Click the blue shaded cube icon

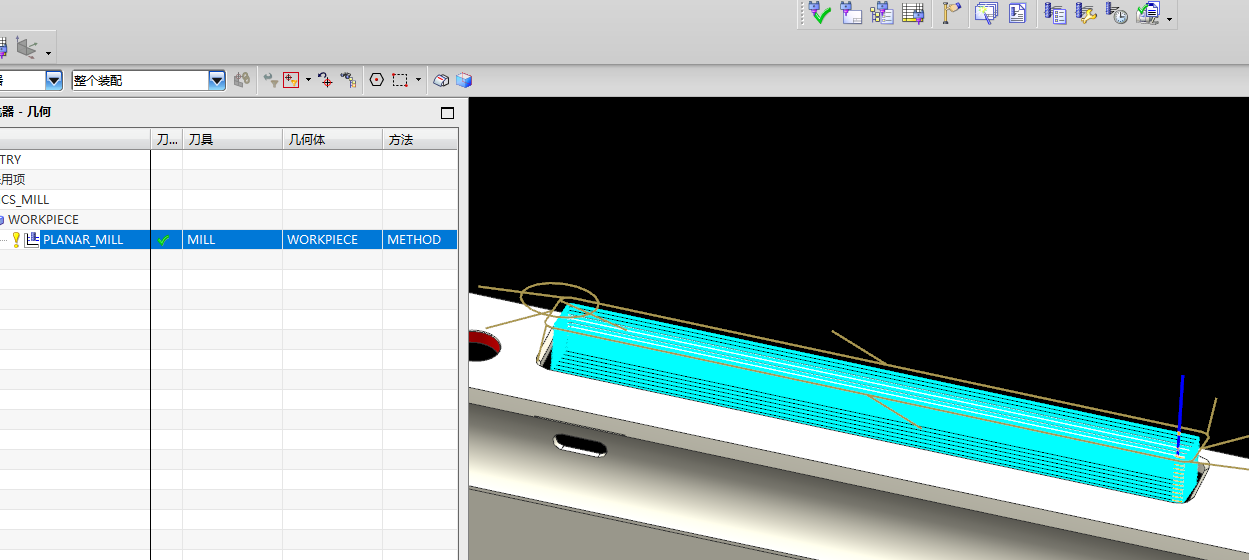[x=464, y=80]
